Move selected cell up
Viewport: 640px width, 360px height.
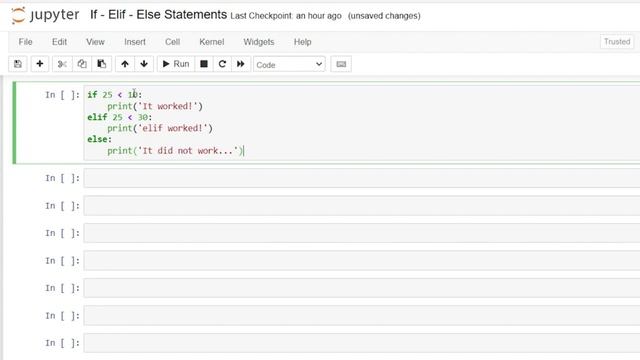pos(125,64)
